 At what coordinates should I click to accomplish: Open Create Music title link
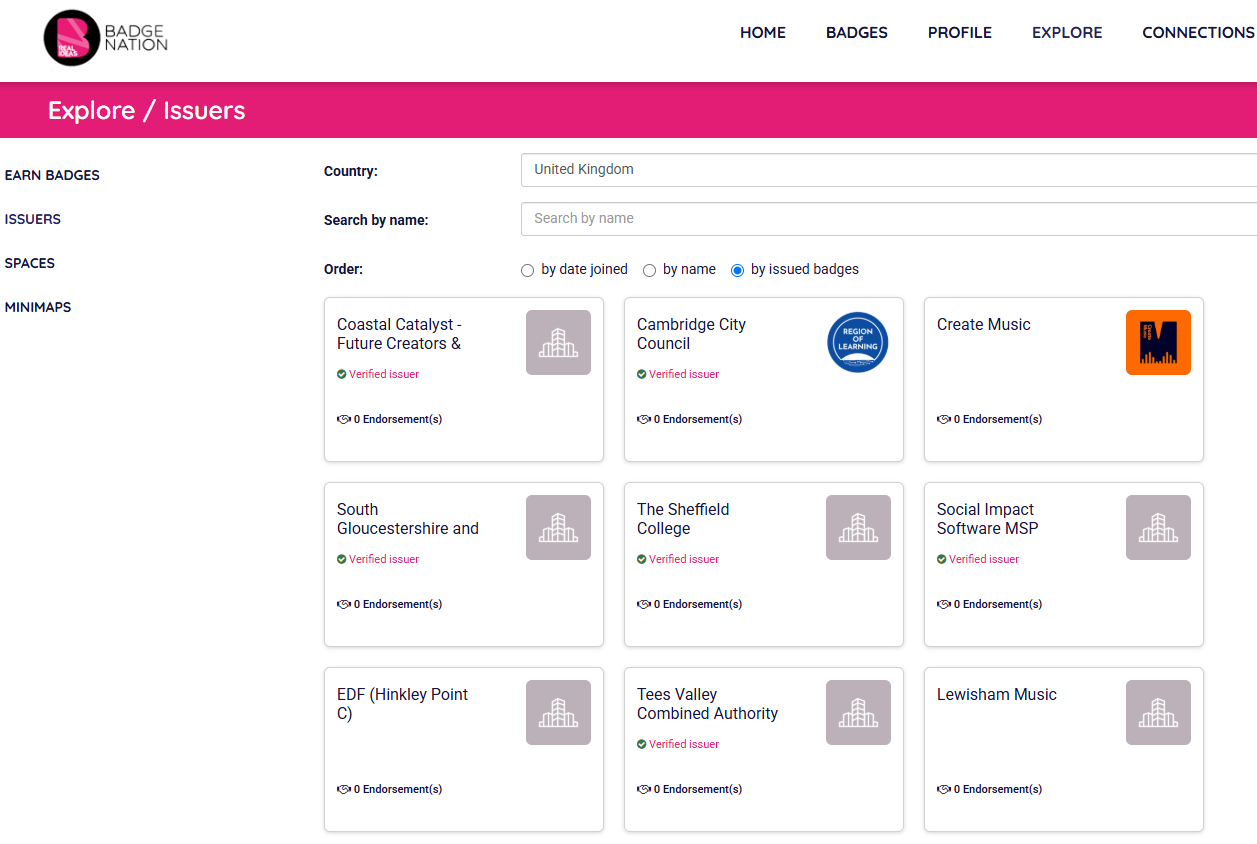(x=984, y=325)
